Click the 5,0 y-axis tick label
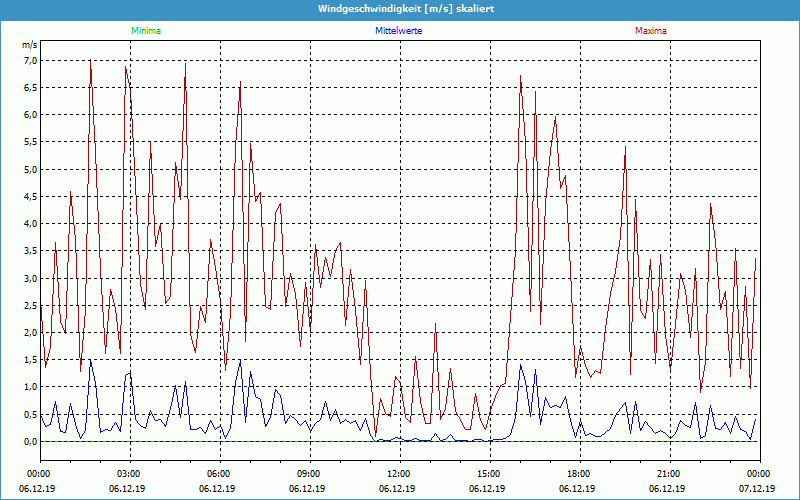This screenshot has width=800, height=500. pyautogui.click(x=30, y=169)
